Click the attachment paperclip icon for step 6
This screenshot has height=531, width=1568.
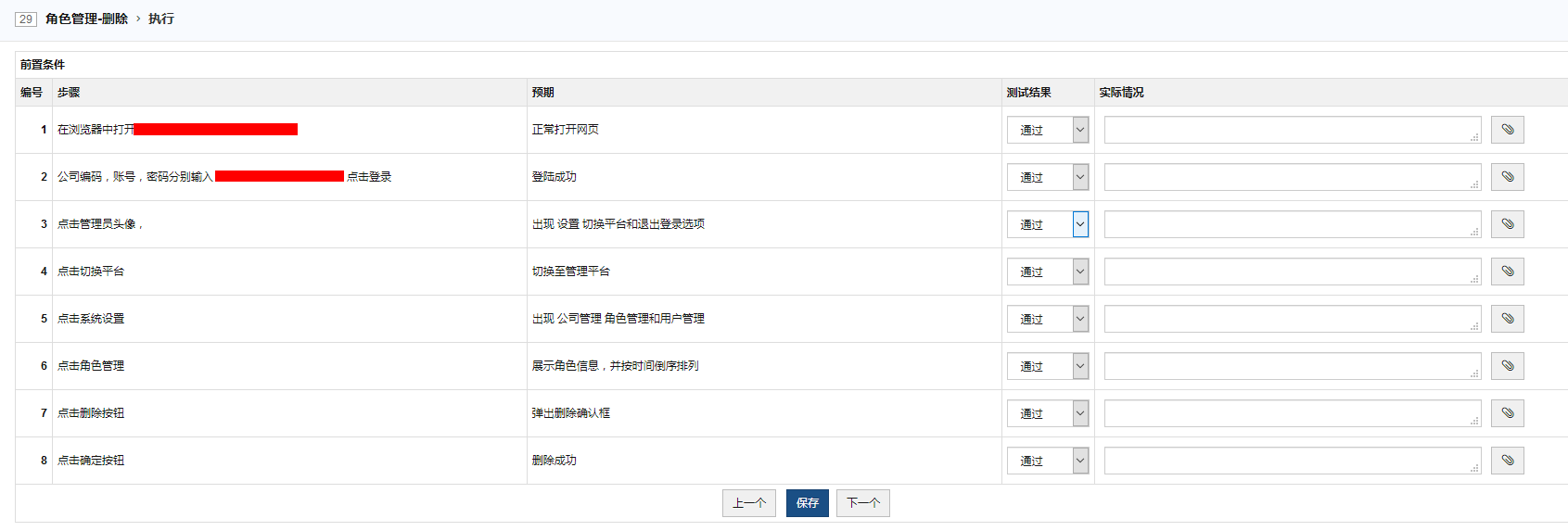pos(1507,366)
